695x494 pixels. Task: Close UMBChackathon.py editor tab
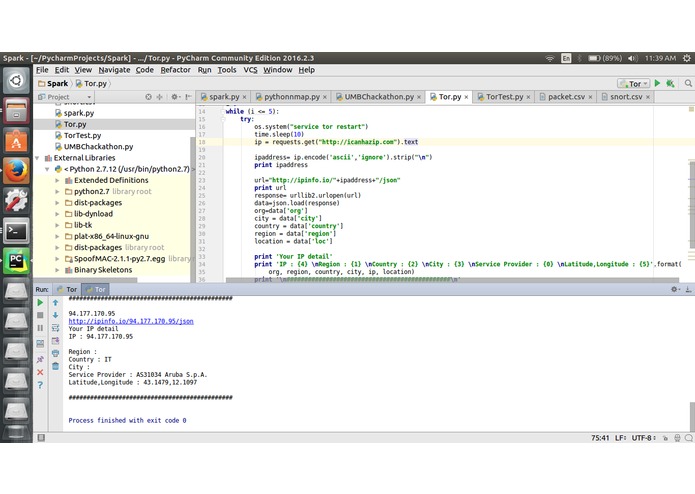pyautogui.click(x=419, y=97)
